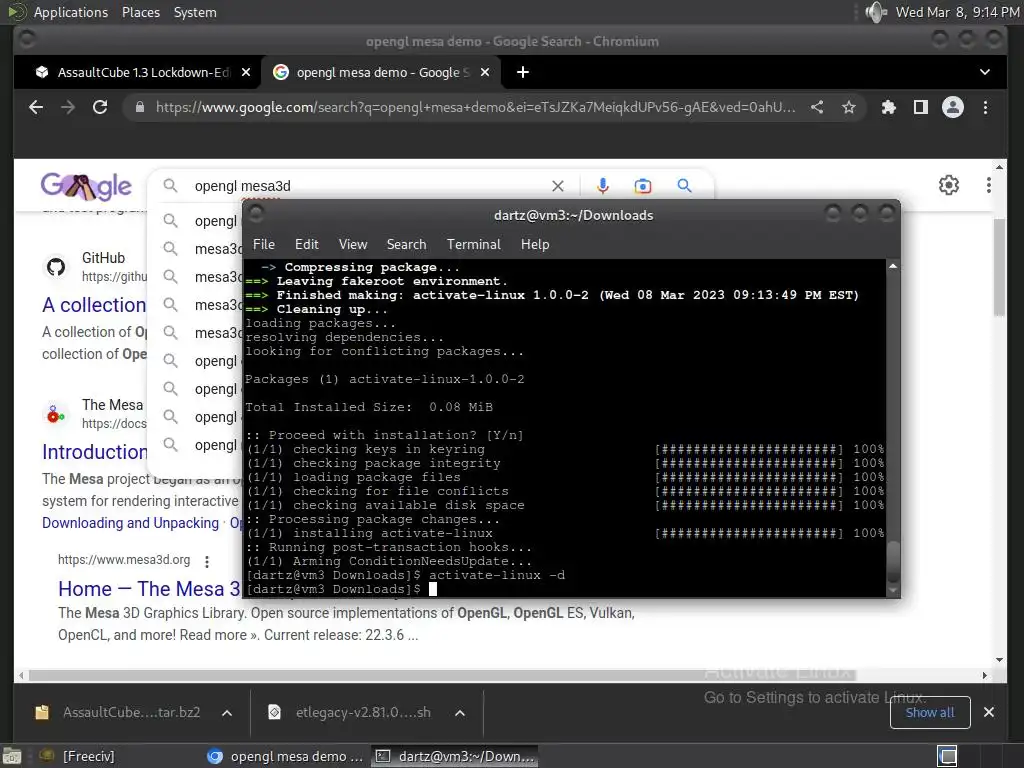Open the terminal Help menu
The height and width of the screenshot is (768, 1024).
coord(535,244)
